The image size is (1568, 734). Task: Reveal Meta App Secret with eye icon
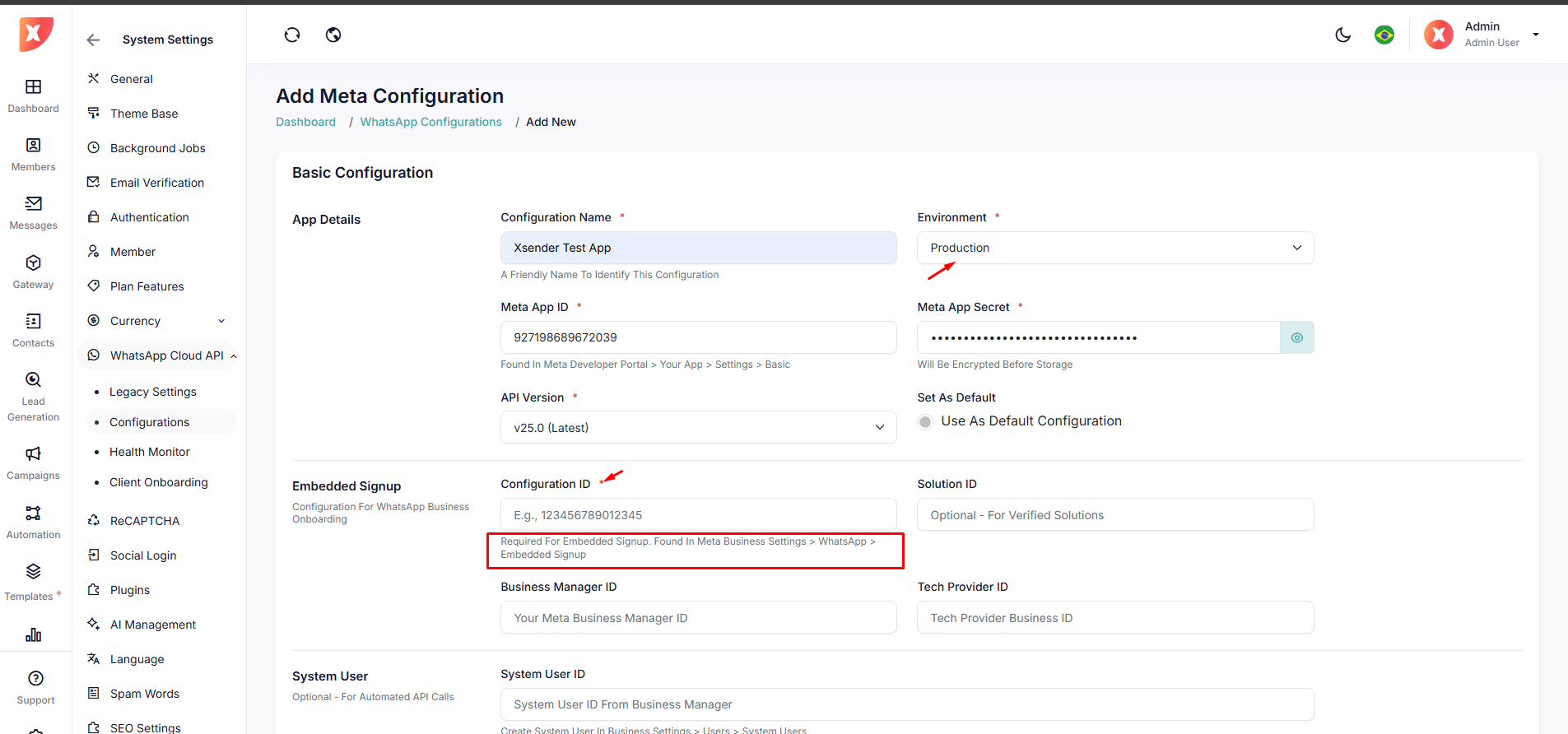(1296, 337)
